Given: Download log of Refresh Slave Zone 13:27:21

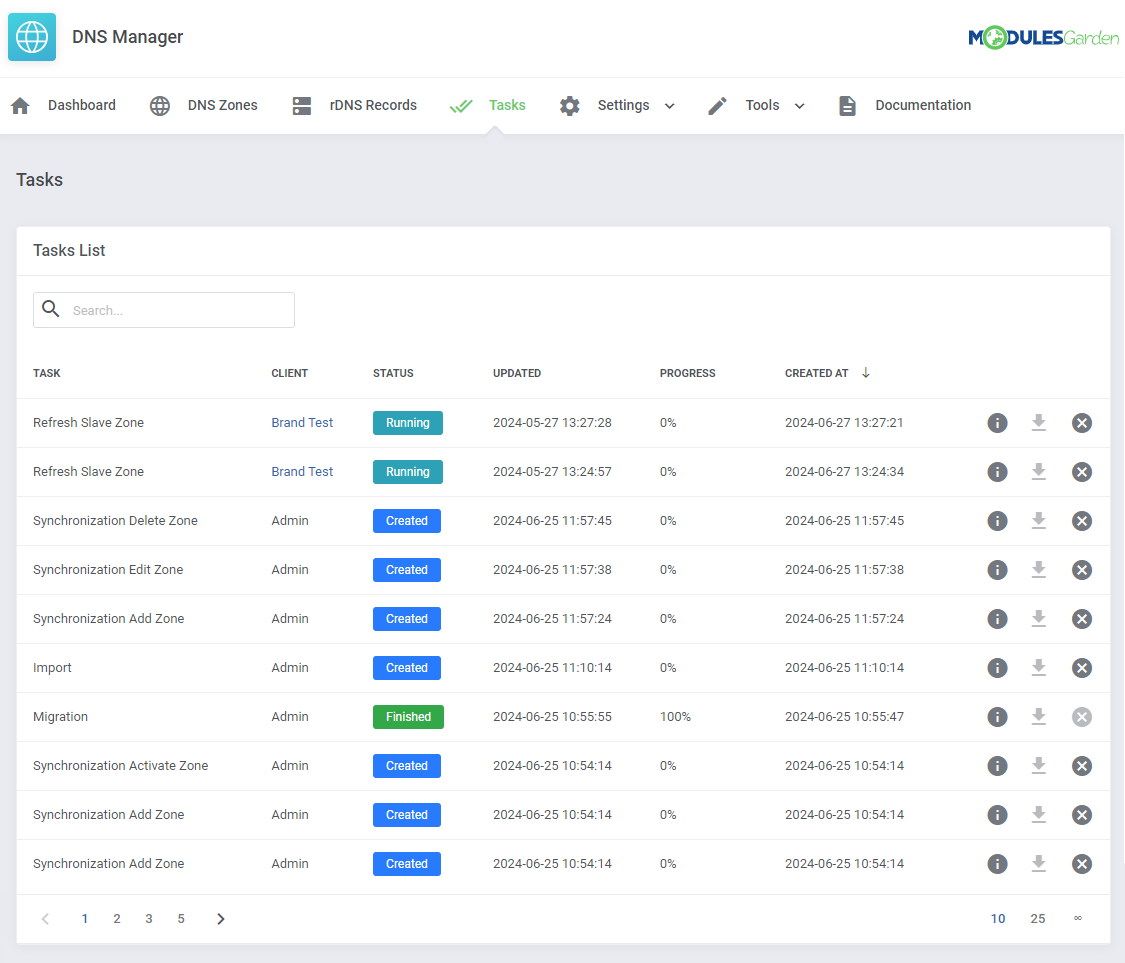Looking at the screenshot, I should [1038, 423].
